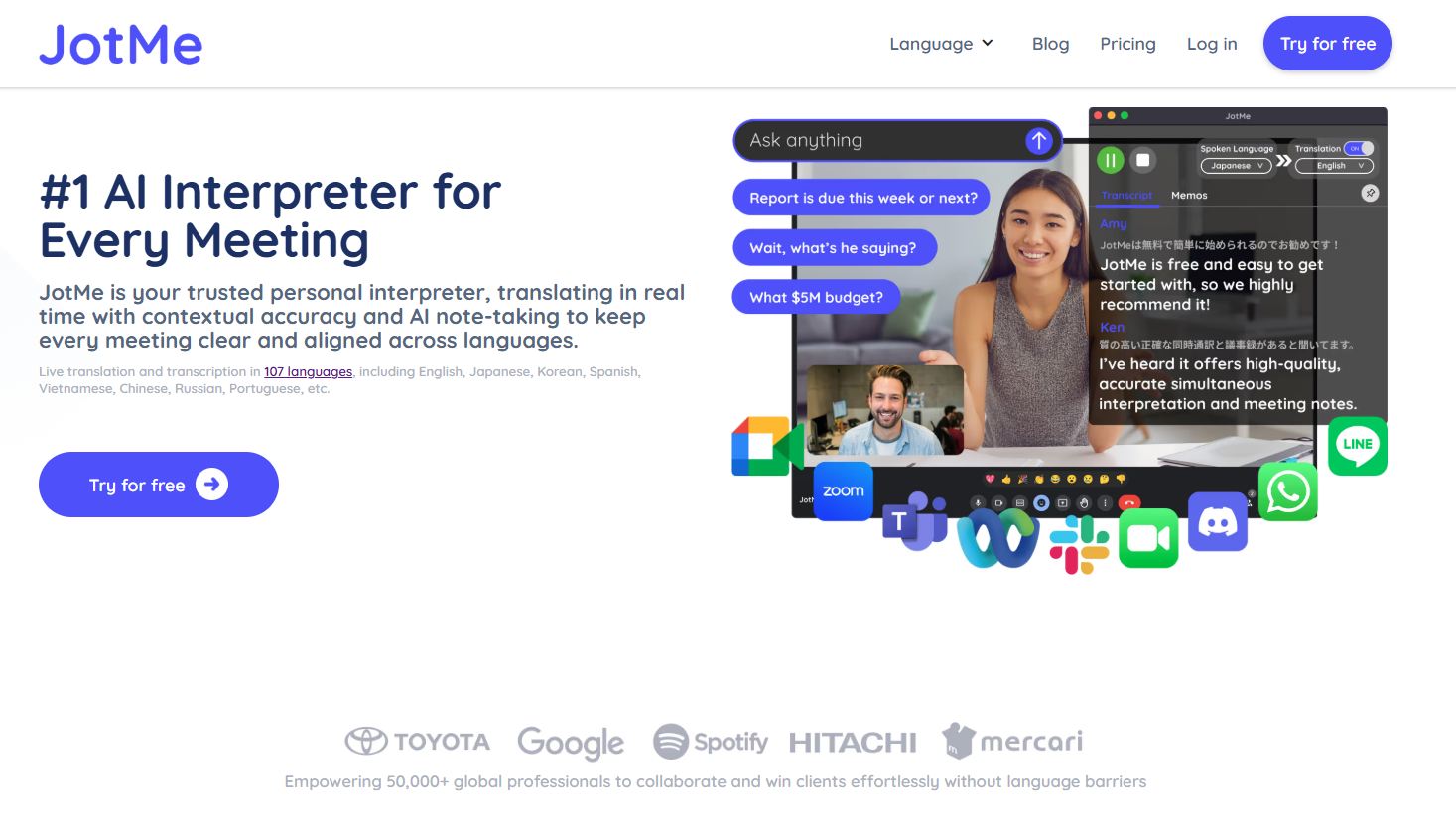Image resolution: width=1456 pixels, height=837 pixels.
Task: Switch to the Transcript tab
Action: (x=1126, y=196)
